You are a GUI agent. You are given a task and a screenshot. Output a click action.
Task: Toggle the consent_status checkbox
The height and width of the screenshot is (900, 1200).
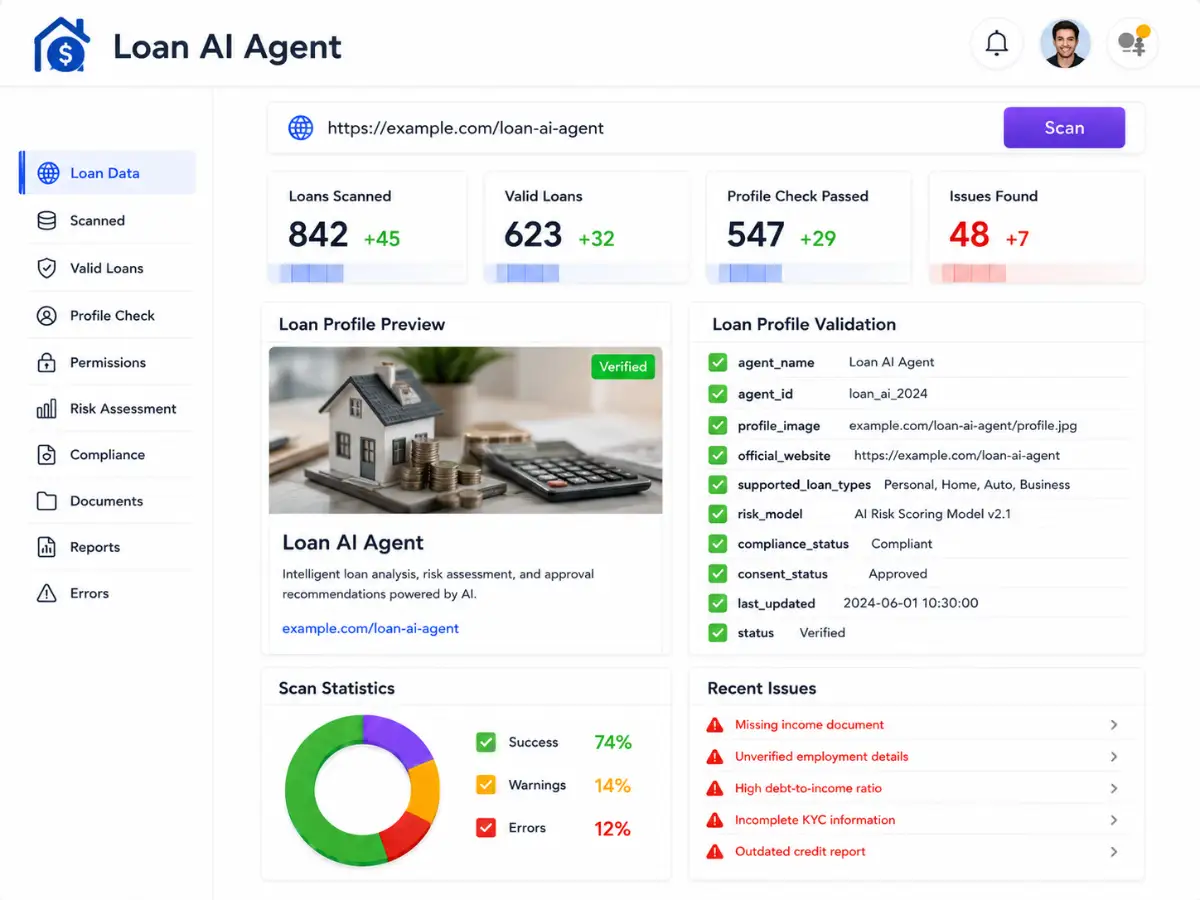click(718, 574)
